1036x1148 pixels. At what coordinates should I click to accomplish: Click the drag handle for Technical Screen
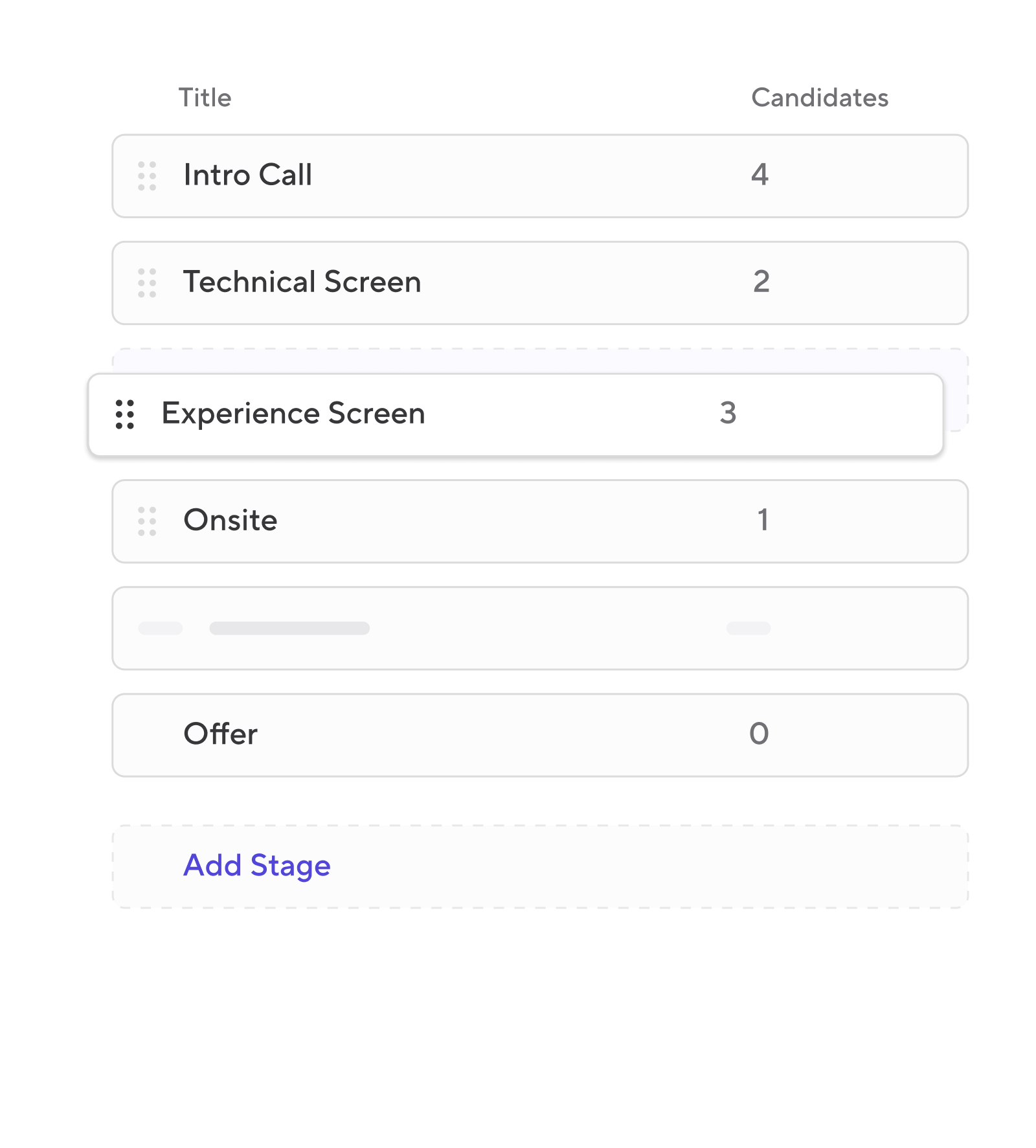[146, 282]
